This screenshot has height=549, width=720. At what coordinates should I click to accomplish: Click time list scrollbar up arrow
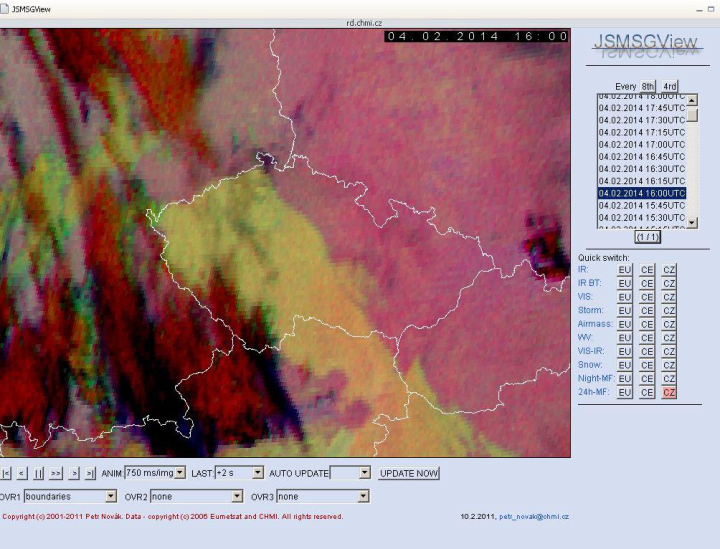(x=692, y=100)
